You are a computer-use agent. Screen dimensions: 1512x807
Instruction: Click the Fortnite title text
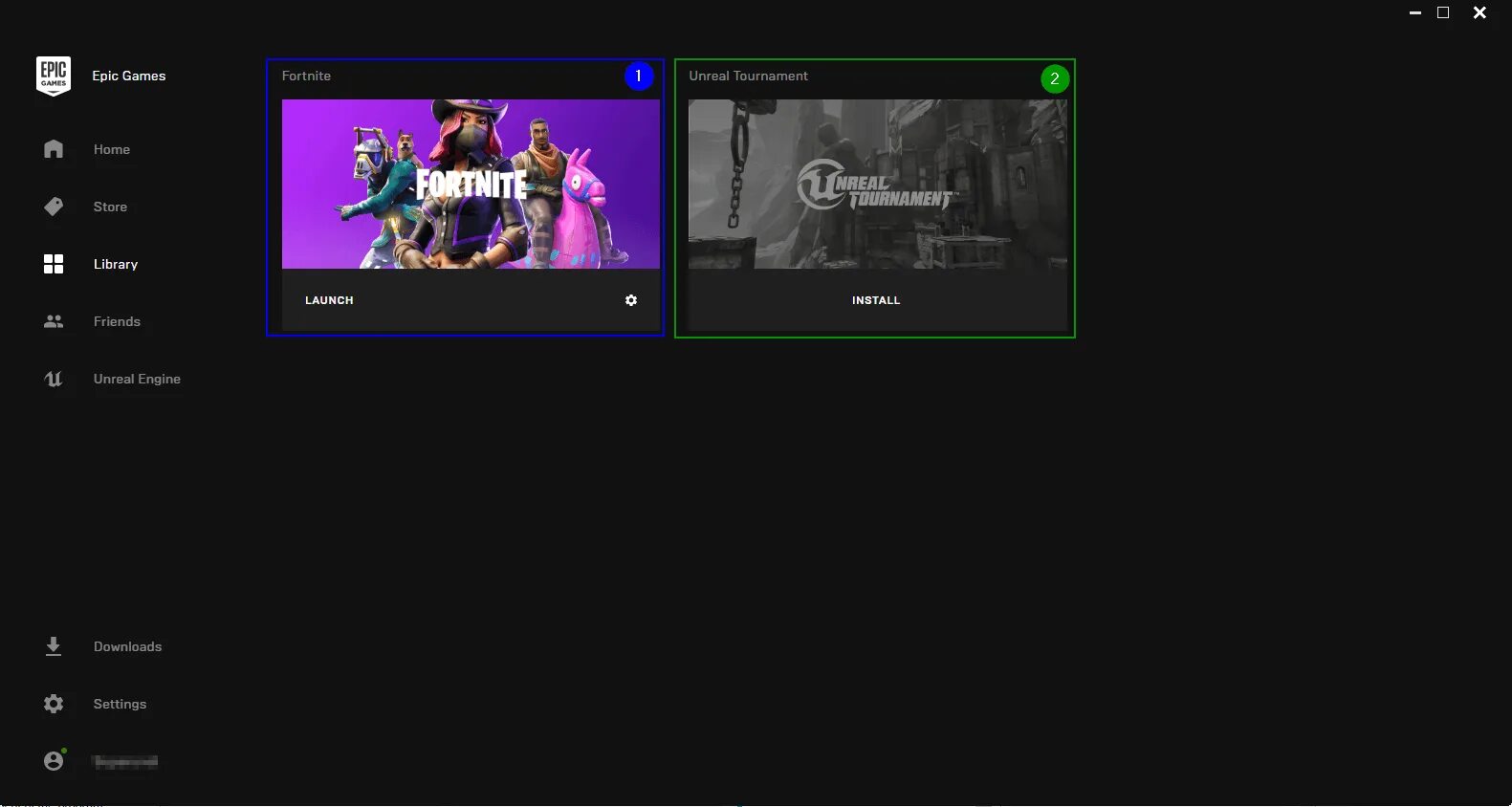[306, 76]
